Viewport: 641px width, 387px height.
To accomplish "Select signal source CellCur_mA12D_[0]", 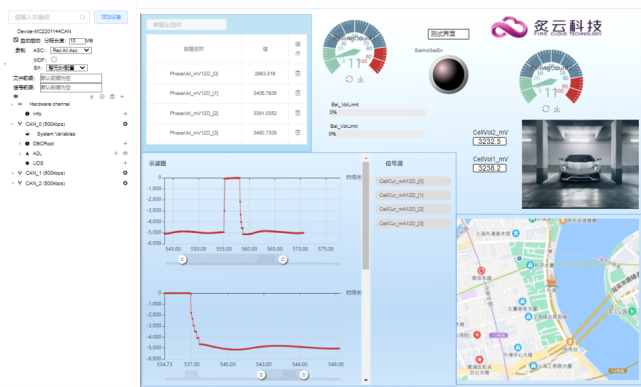I will click(413, 181).
